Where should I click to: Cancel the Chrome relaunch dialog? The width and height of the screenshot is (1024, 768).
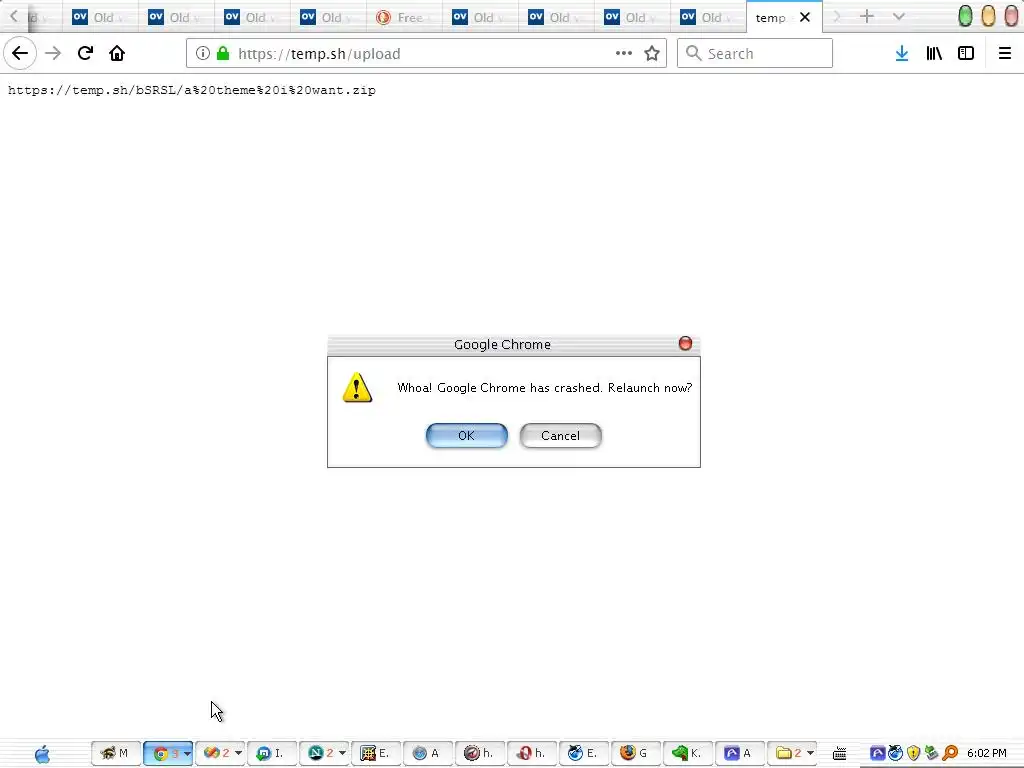point(560,436)
